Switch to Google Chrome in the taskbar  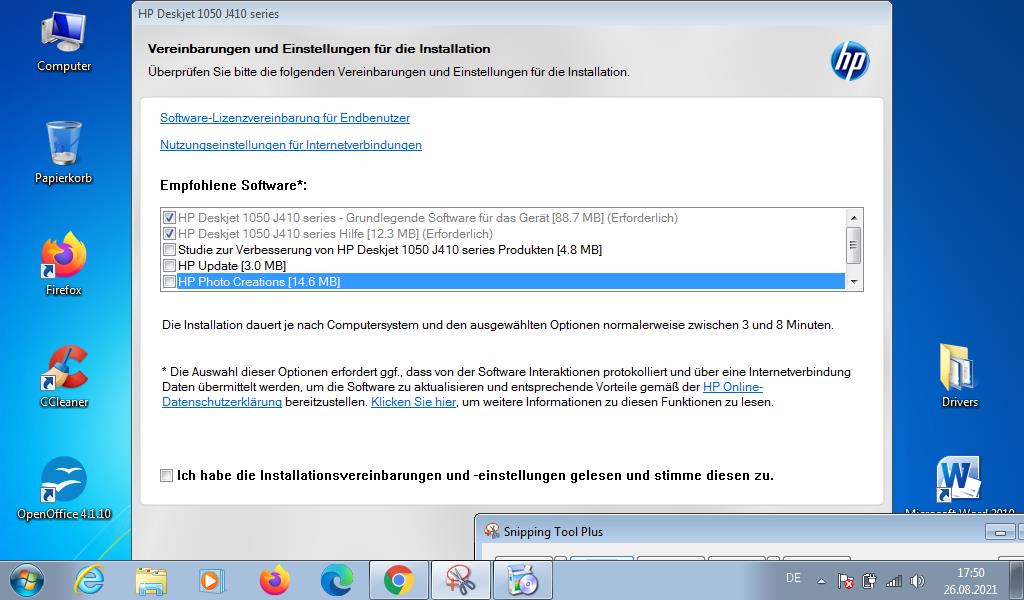(x=399, y=580)
